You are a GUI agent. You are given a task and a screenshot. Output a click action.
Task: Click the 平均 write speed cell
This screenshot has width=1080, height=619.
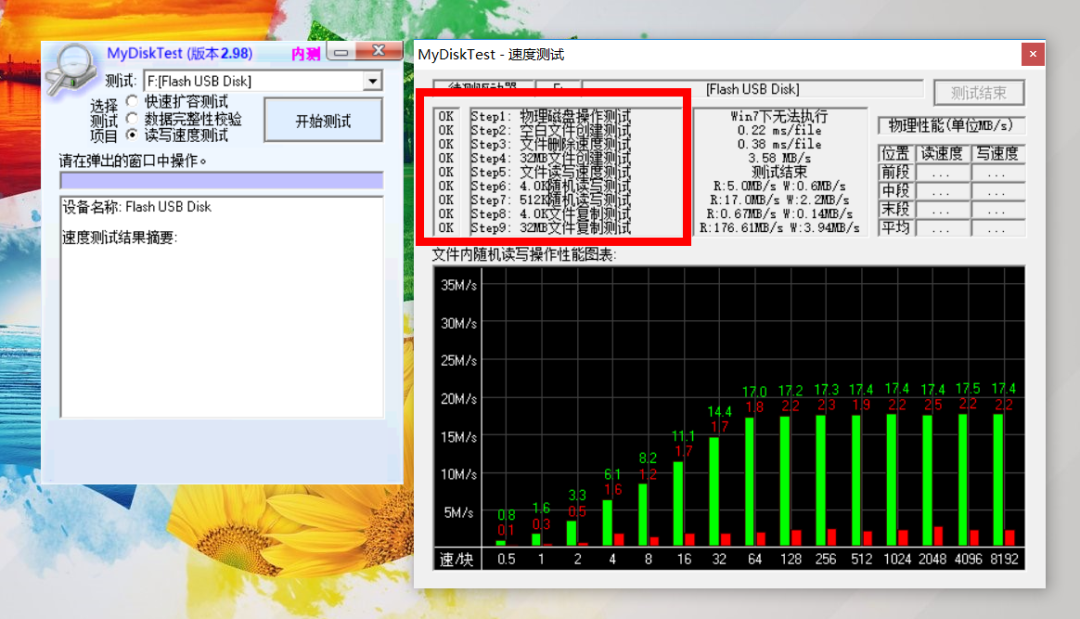click(997, 229)
